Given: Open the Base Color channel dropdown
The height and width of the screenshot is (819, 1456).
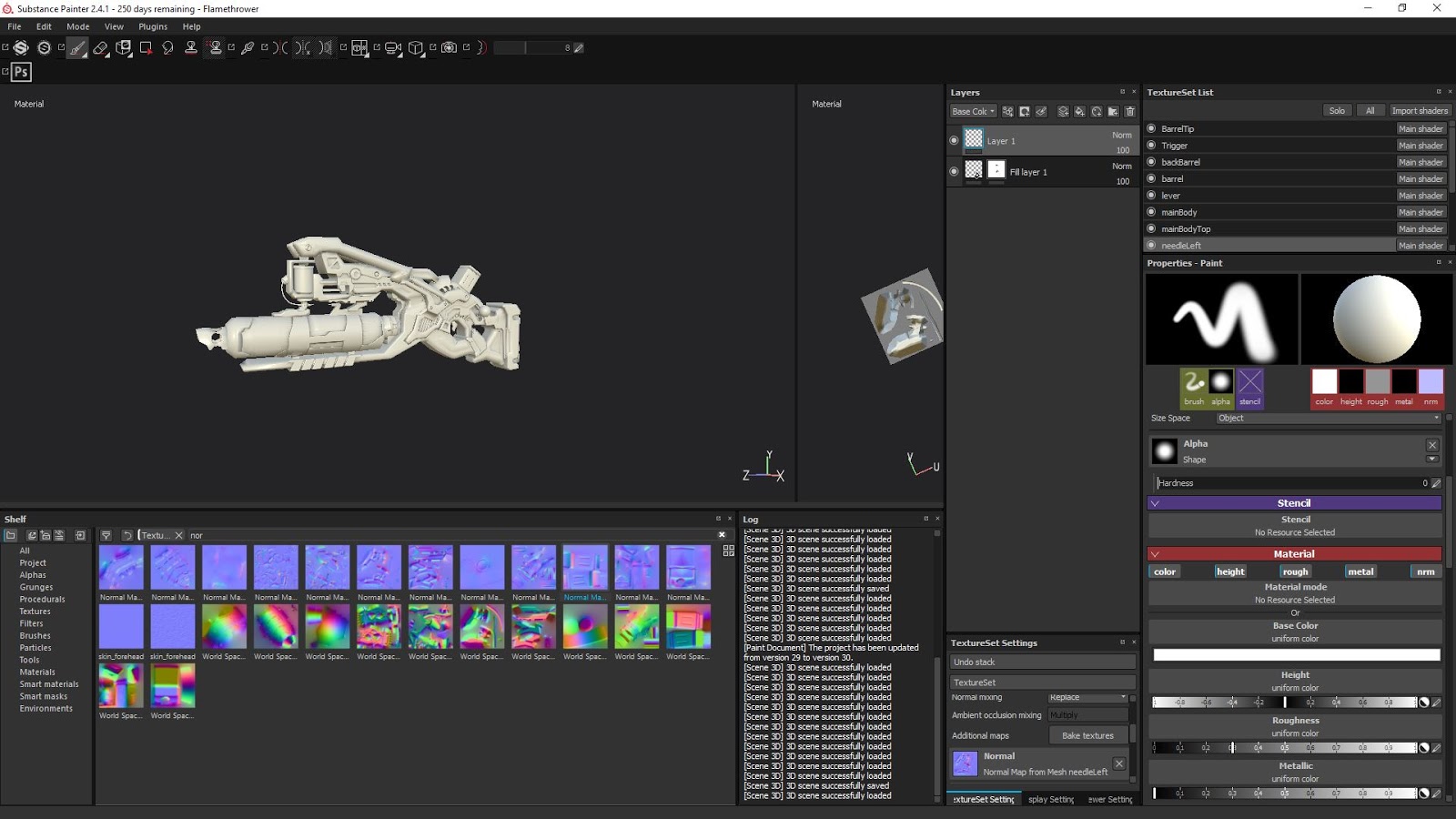Looking at the screenshot, I should click(x=973, y=112).
